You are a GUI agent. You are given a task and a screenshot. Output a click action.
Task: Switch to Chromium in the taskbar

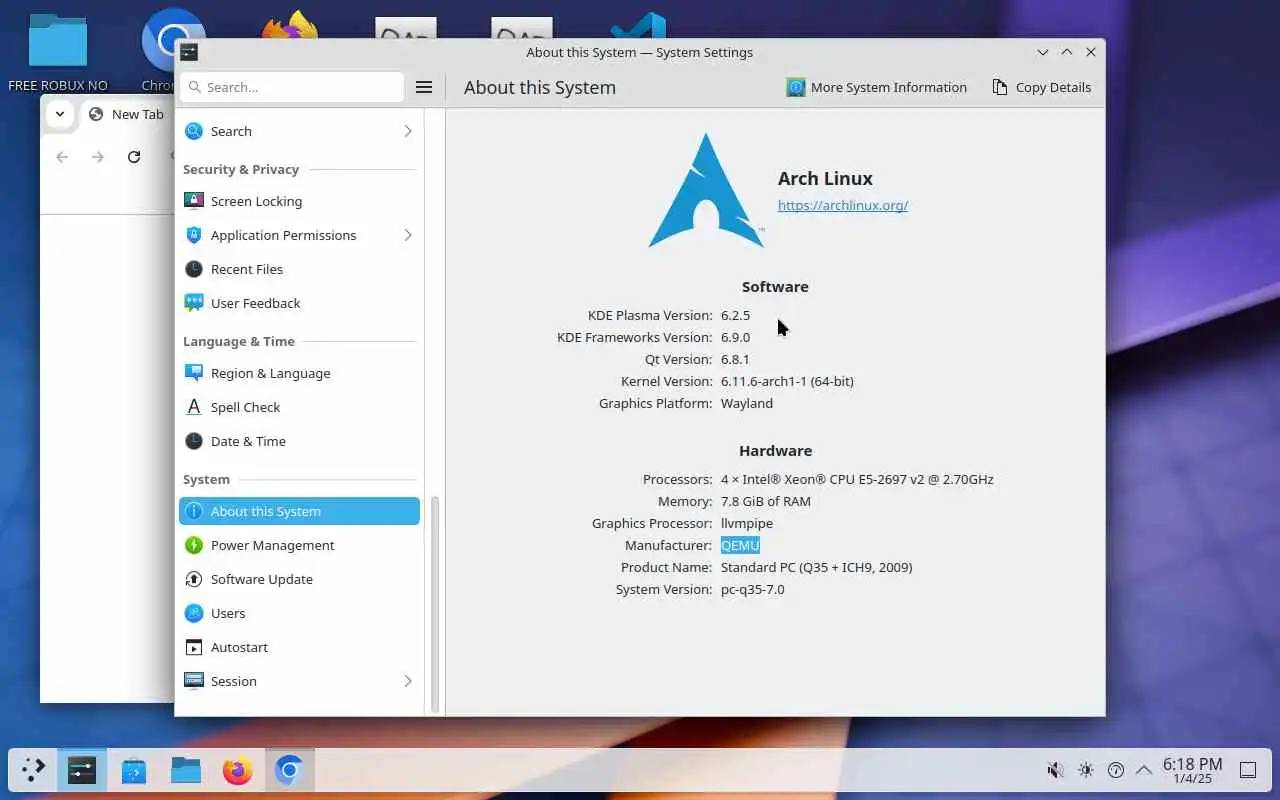click(x=290, y=770)
